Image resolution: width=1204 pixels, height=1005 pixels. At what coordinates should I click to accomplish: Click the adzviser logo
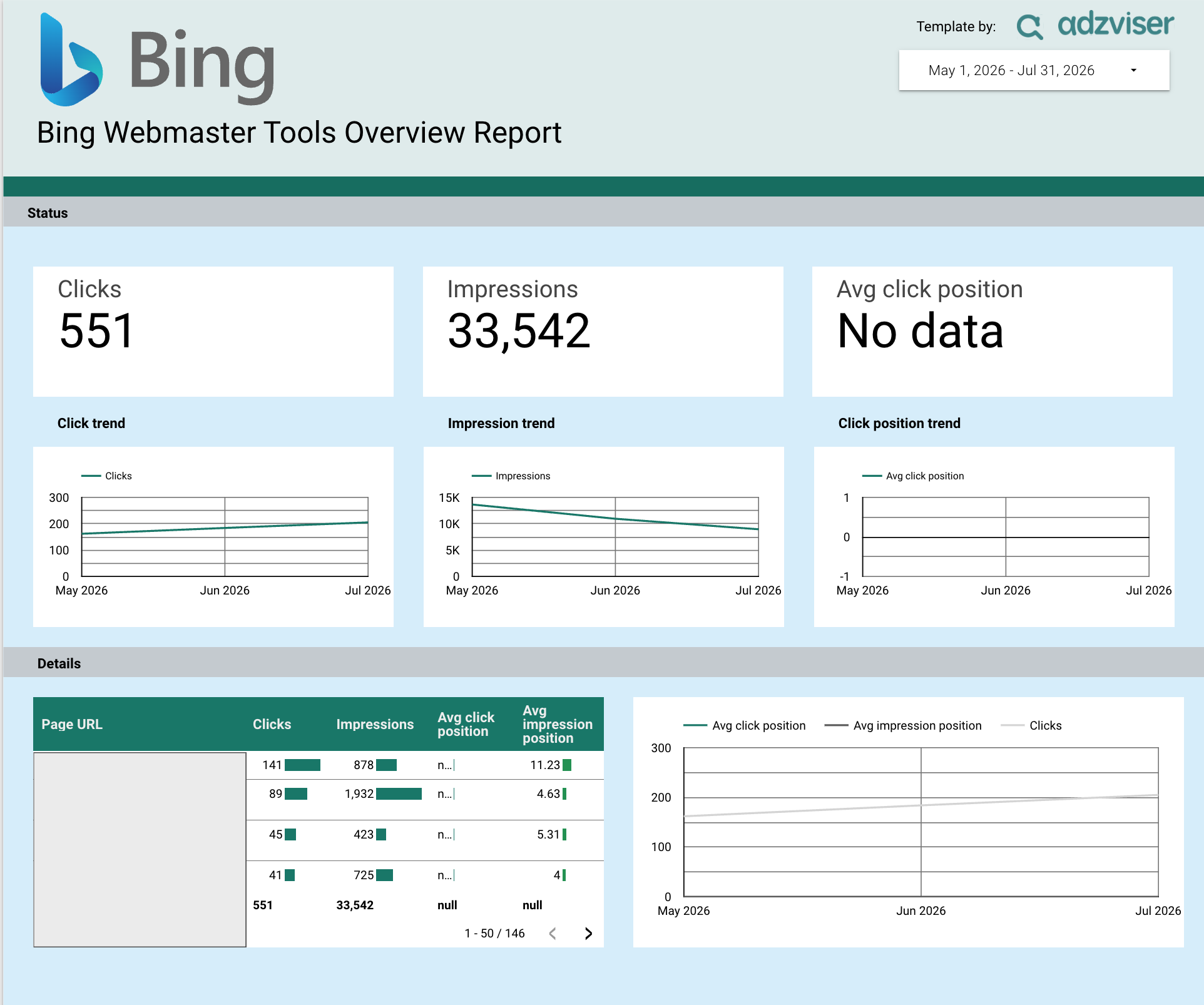(x=1095, y=26)
